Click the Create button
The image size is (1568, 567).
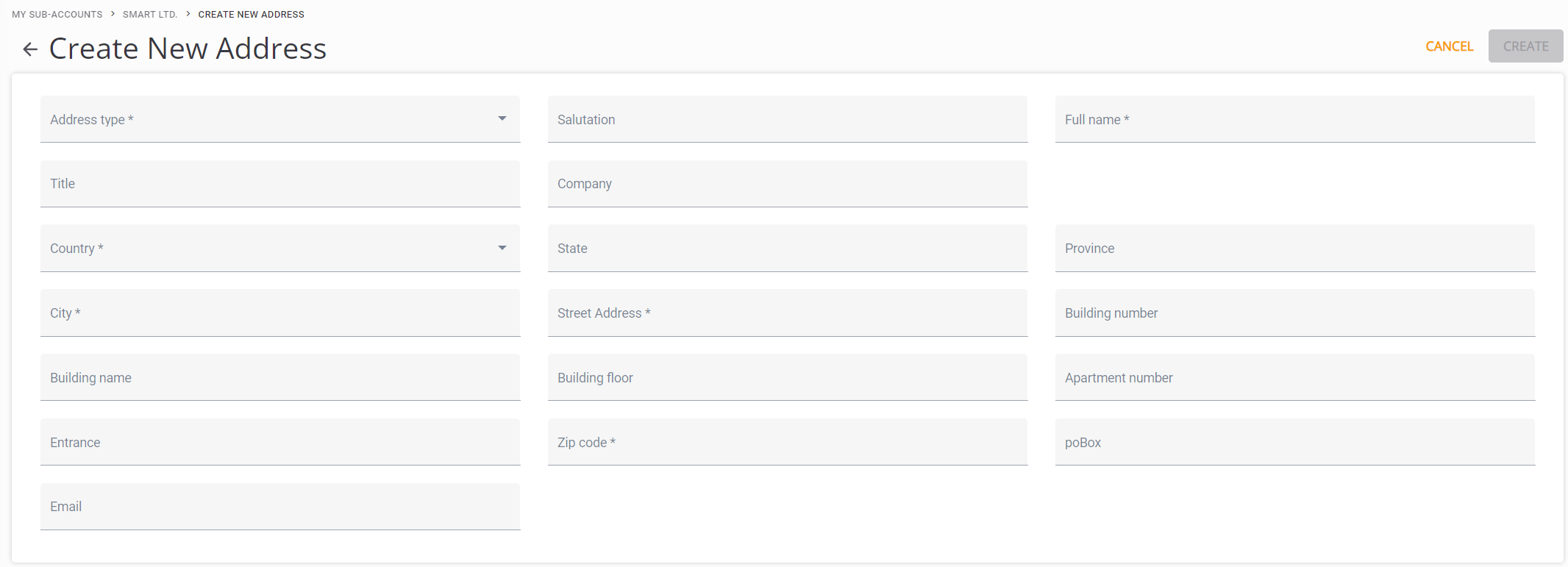[x=1525, y=46]
